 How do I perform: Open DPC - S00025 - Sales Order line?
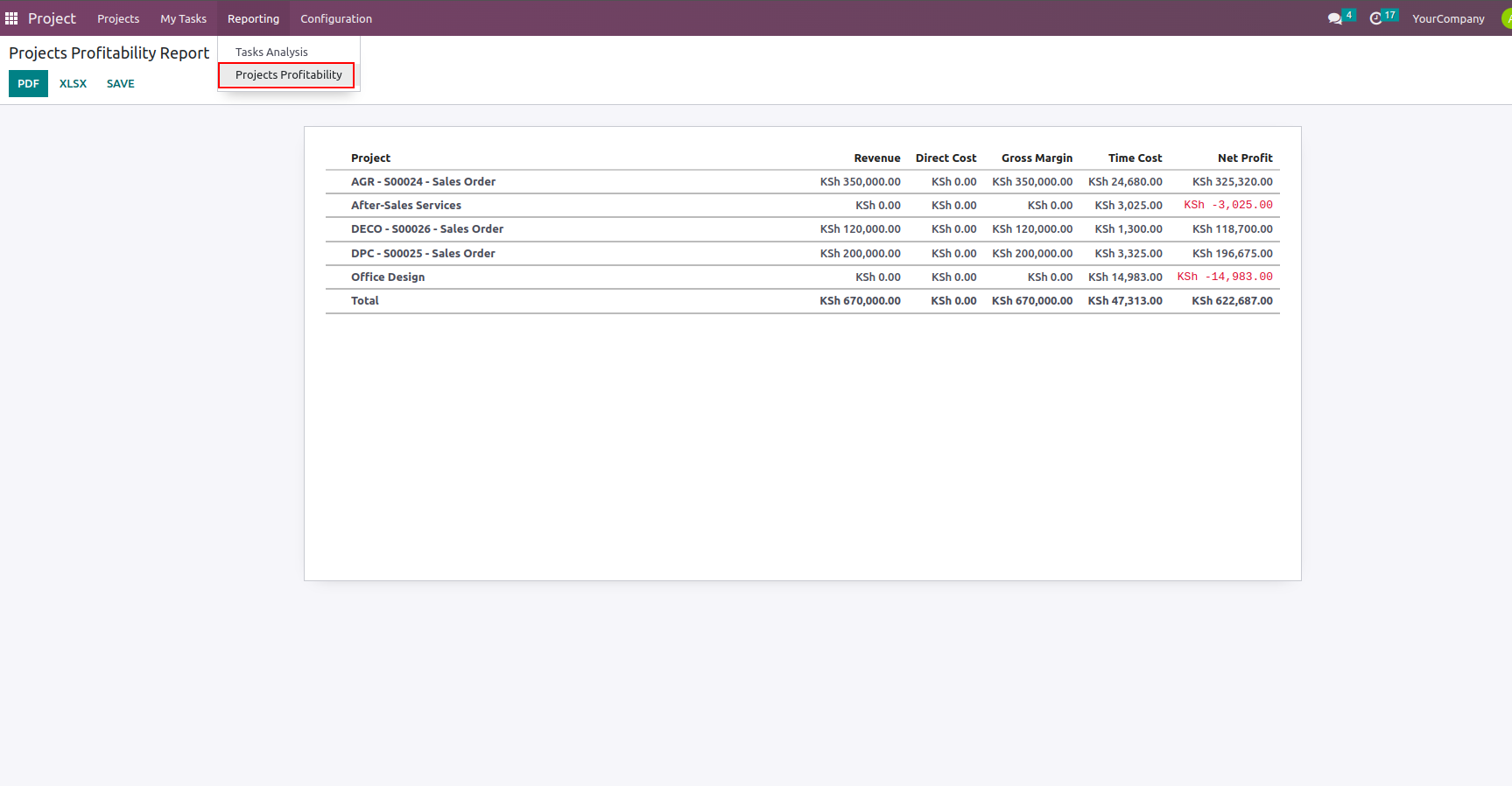[x=423, y=254]
